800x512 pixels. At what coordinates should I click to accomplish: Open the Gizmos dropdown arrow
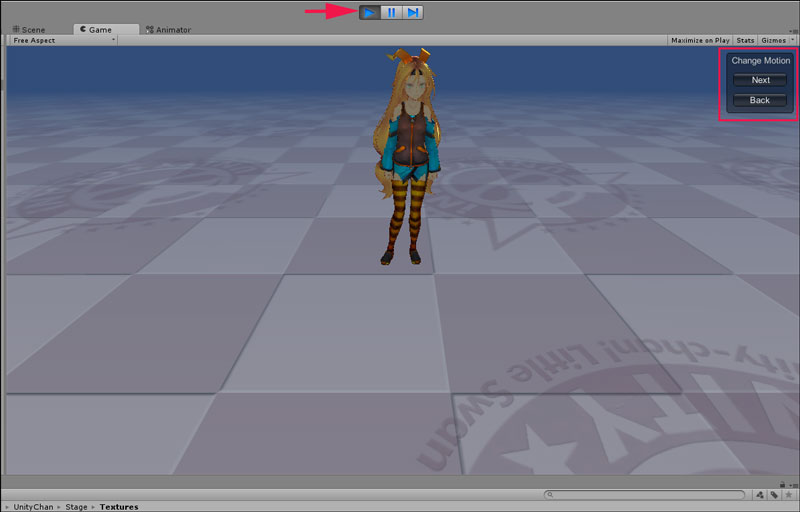792,40
